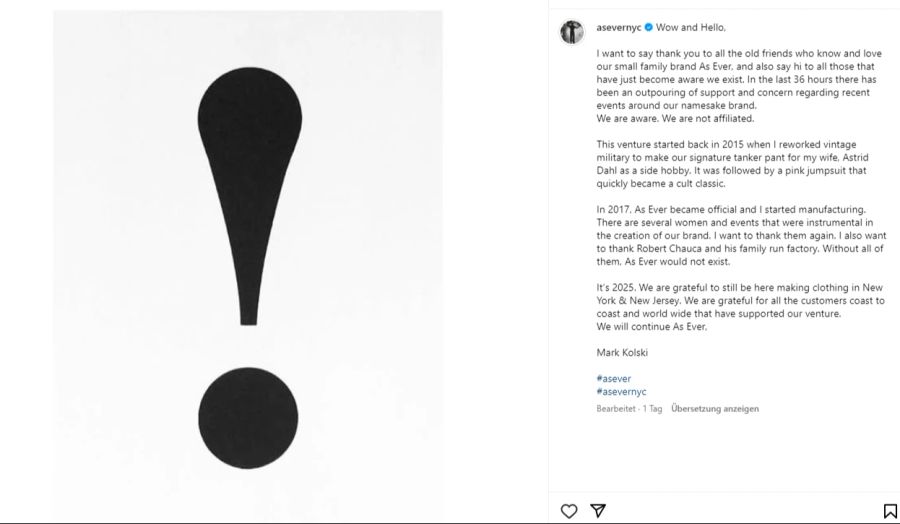The width and height of the screenshot is (900, 524).
Task: Open the #asever hashtag
Action: (613, 378)
